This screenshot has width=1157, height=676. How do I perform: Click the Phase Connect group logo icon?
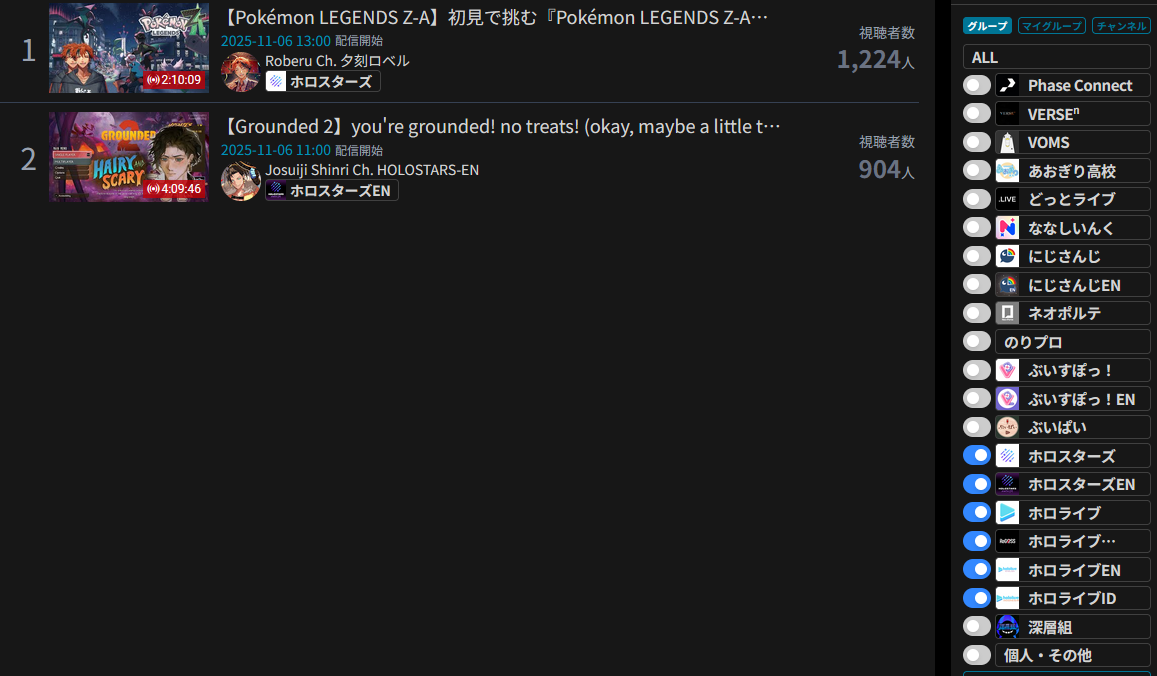click(1007, 86)
